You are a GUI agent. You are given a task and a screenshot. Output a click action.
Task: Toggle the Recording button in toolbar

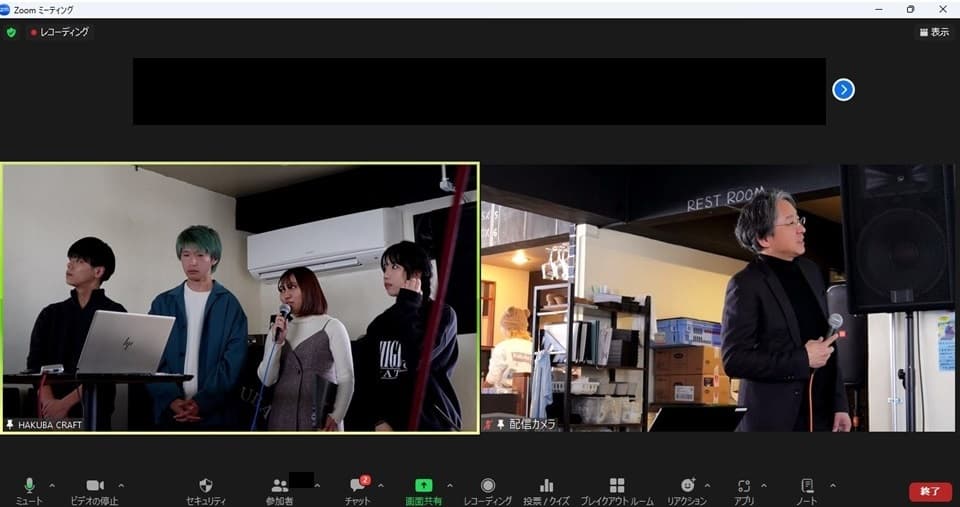[487, 491]
